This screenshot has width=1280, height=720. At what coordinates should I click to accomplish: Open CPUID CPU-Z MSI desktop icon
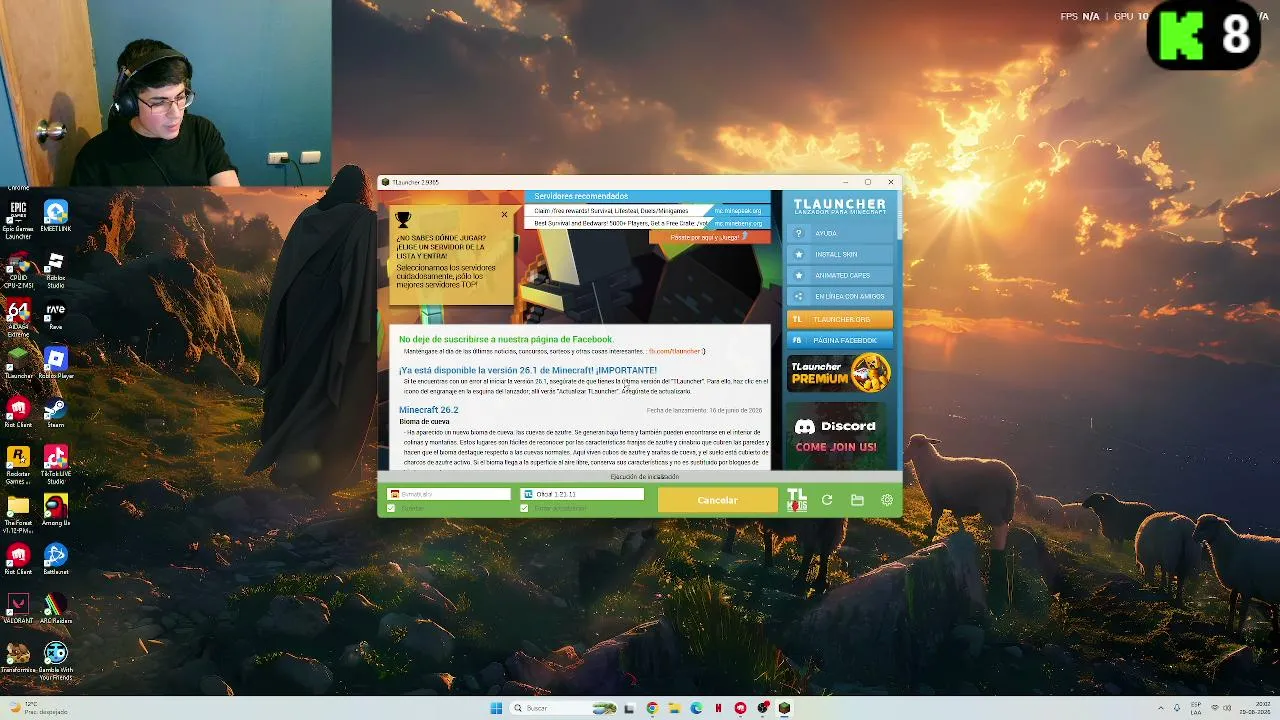click(x=18, y=270)
